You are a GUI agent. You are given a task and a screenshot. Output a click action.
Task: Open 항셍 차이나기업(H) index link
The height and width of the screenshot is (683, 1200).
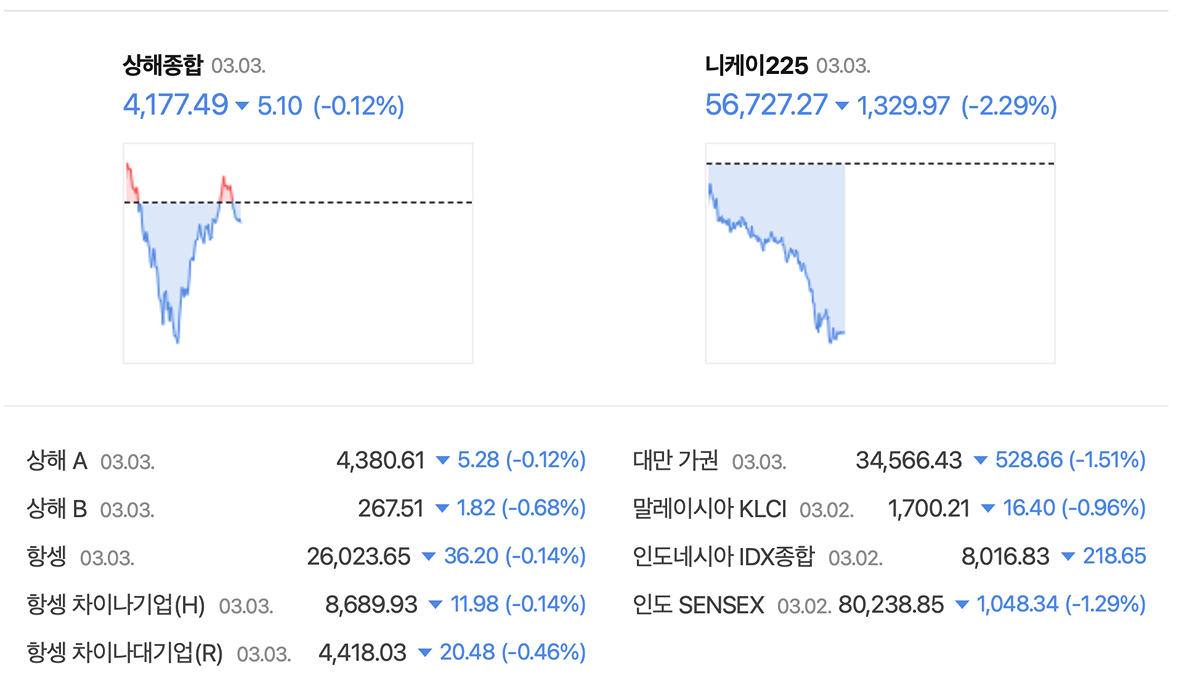115,605
